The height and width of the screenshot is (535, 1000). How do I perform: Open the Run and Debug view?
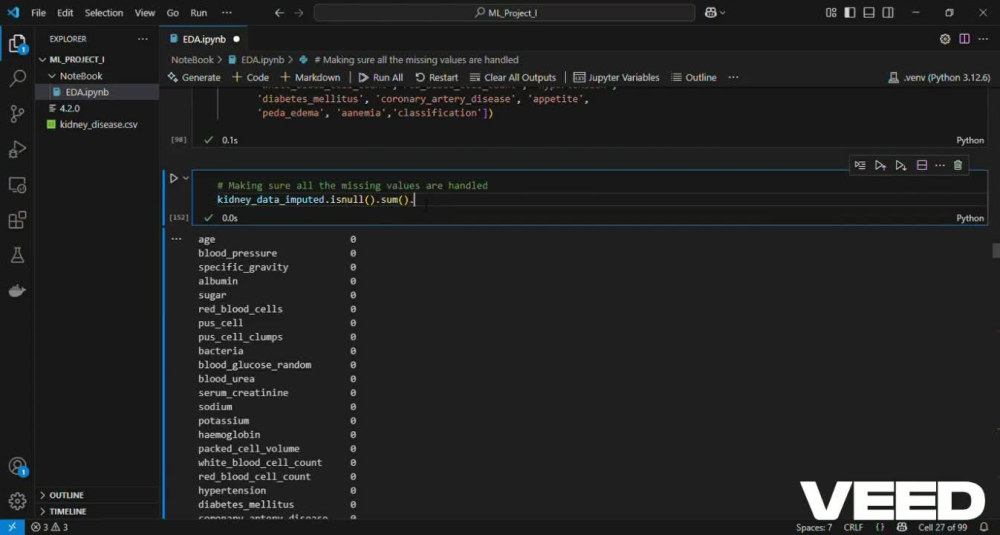(x=17, y=149)
